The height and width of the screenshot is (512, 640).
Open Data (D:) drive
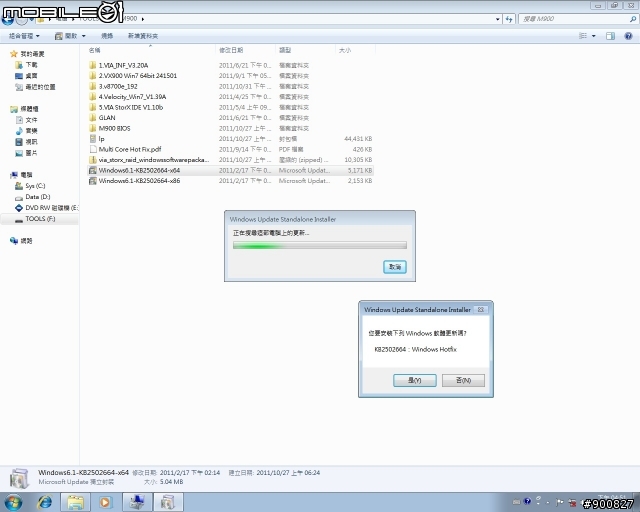point(33,197)
